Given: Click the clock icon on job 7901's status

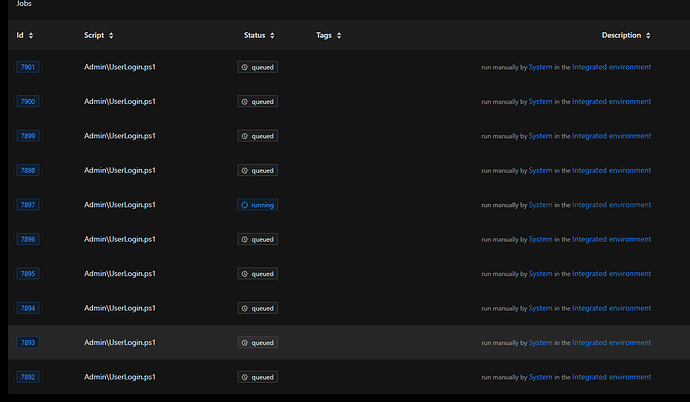Looking at the screenshot, I should pyautogui.click(x=244, y=67).
